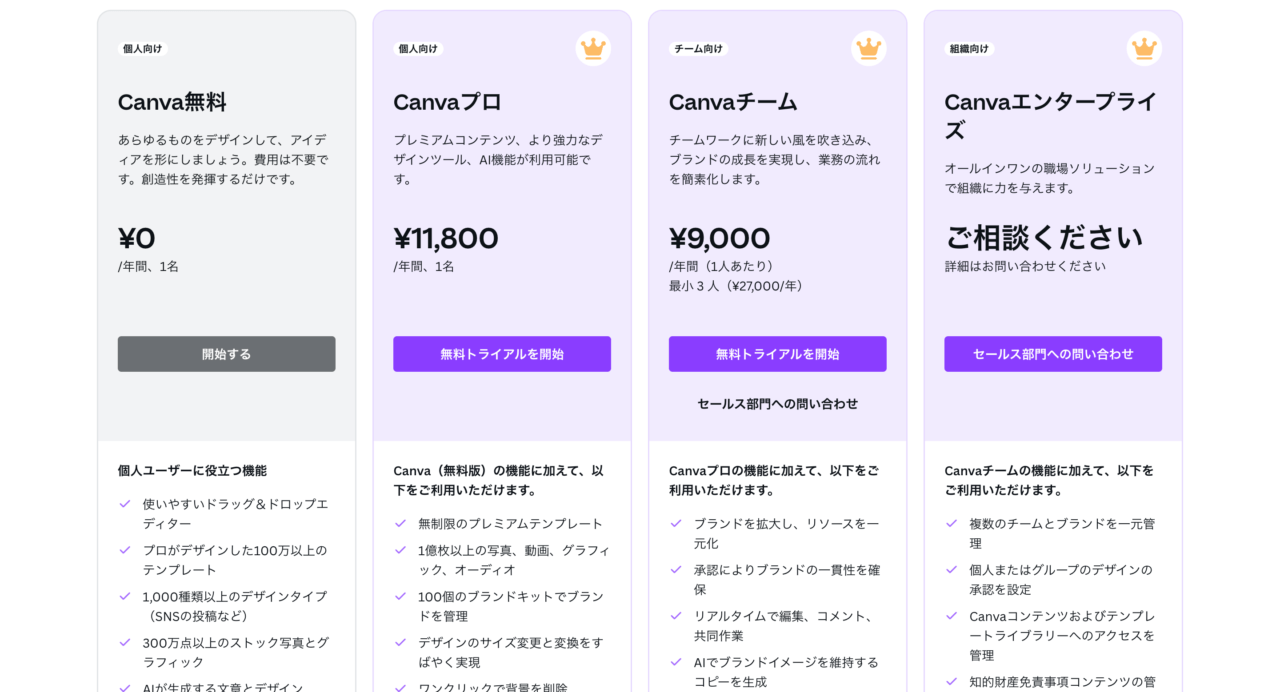
Task: Click the 個人向け badge on Canva無料 card
Action: (x=142, y=48)
